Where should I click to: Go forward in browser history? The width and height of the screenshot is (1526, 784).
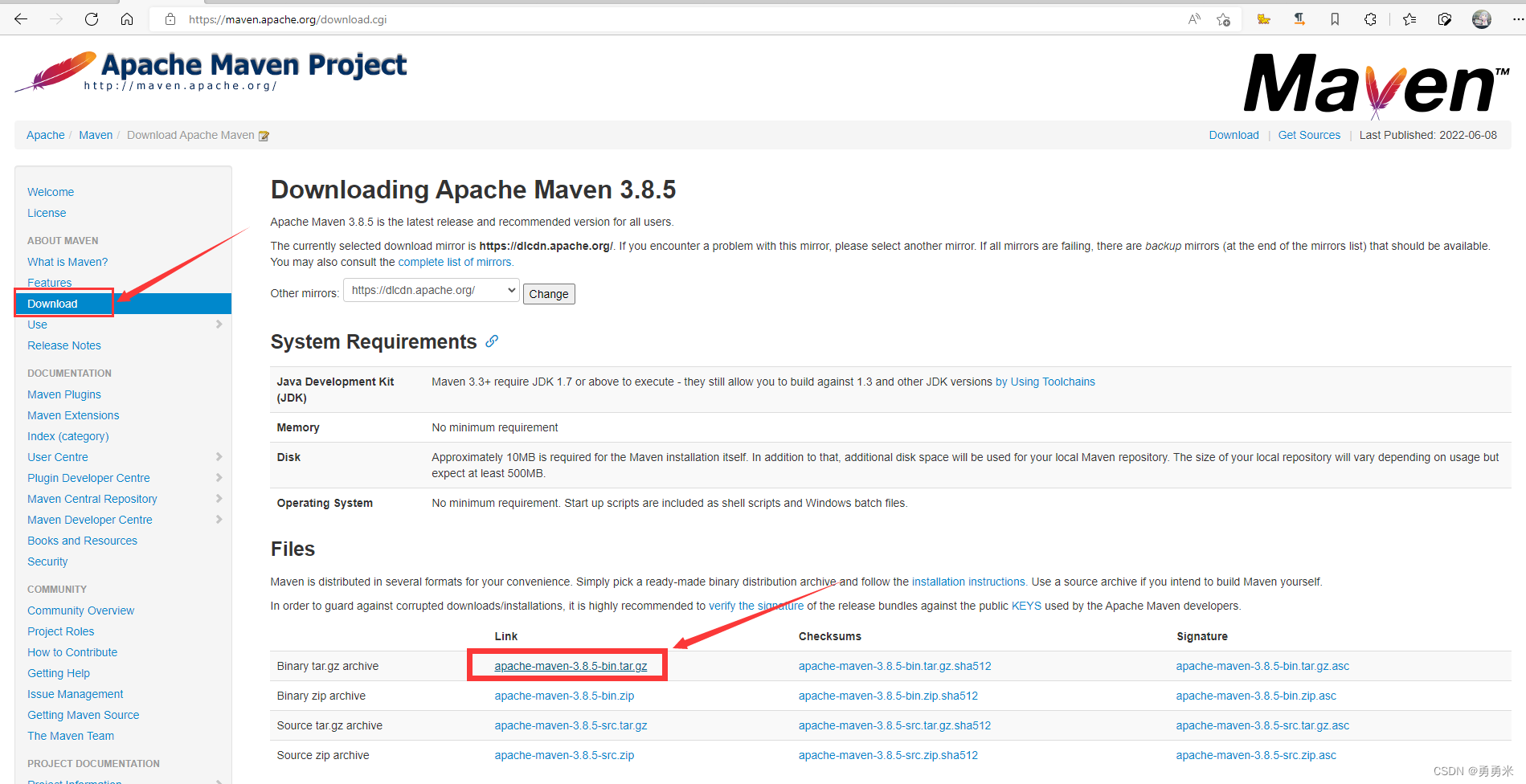pos(56,19)
